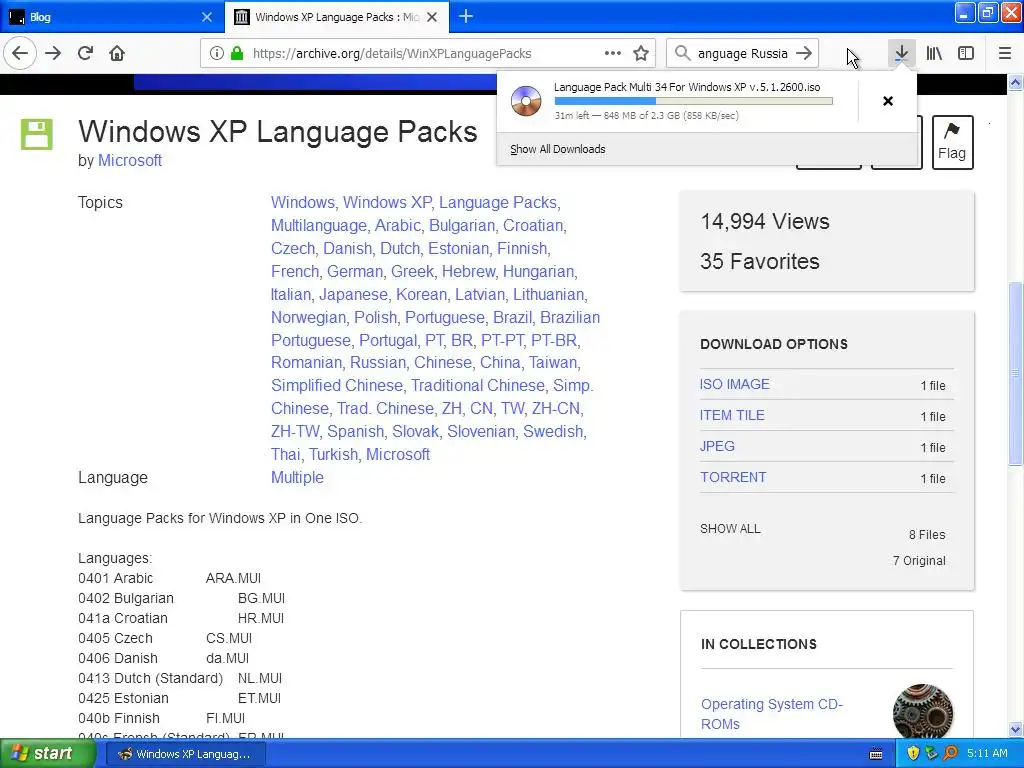Screen dimensions: 1024x768
Task: Click the keyboard icon in system tray
Action: click(876, 754)
